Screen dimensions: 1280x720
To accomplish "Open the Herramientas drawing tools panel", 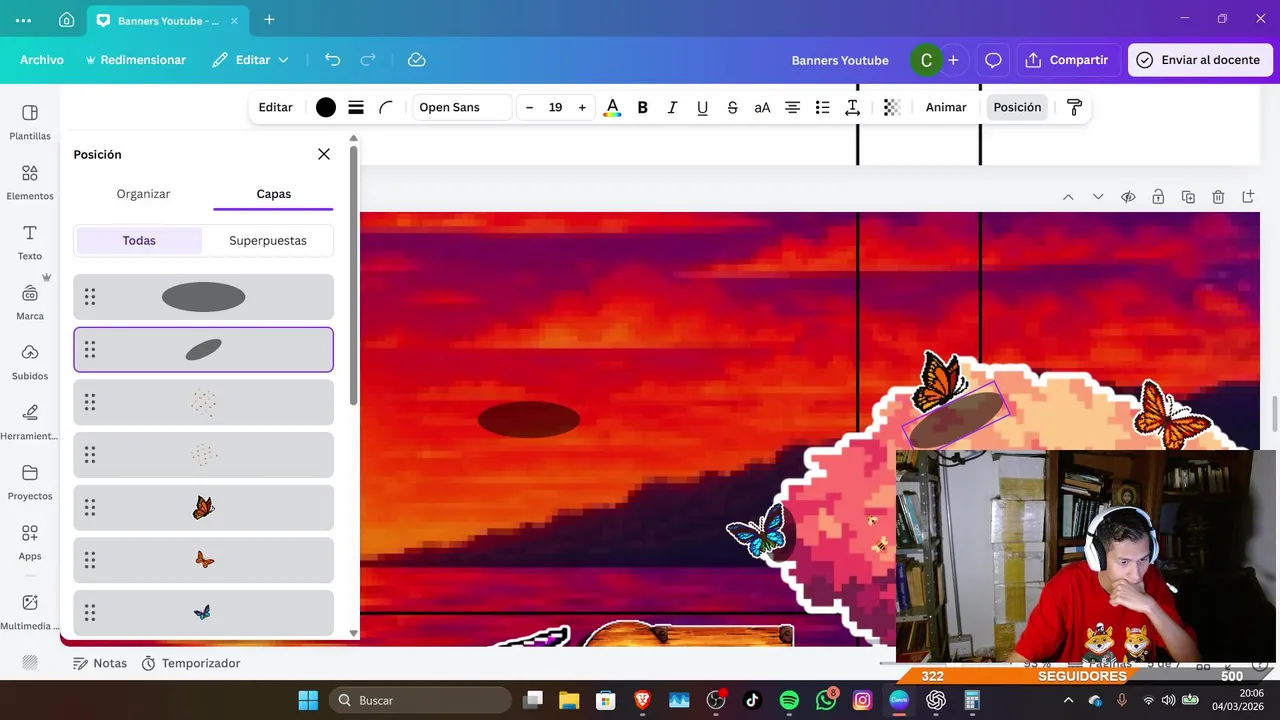I will 30,422.
